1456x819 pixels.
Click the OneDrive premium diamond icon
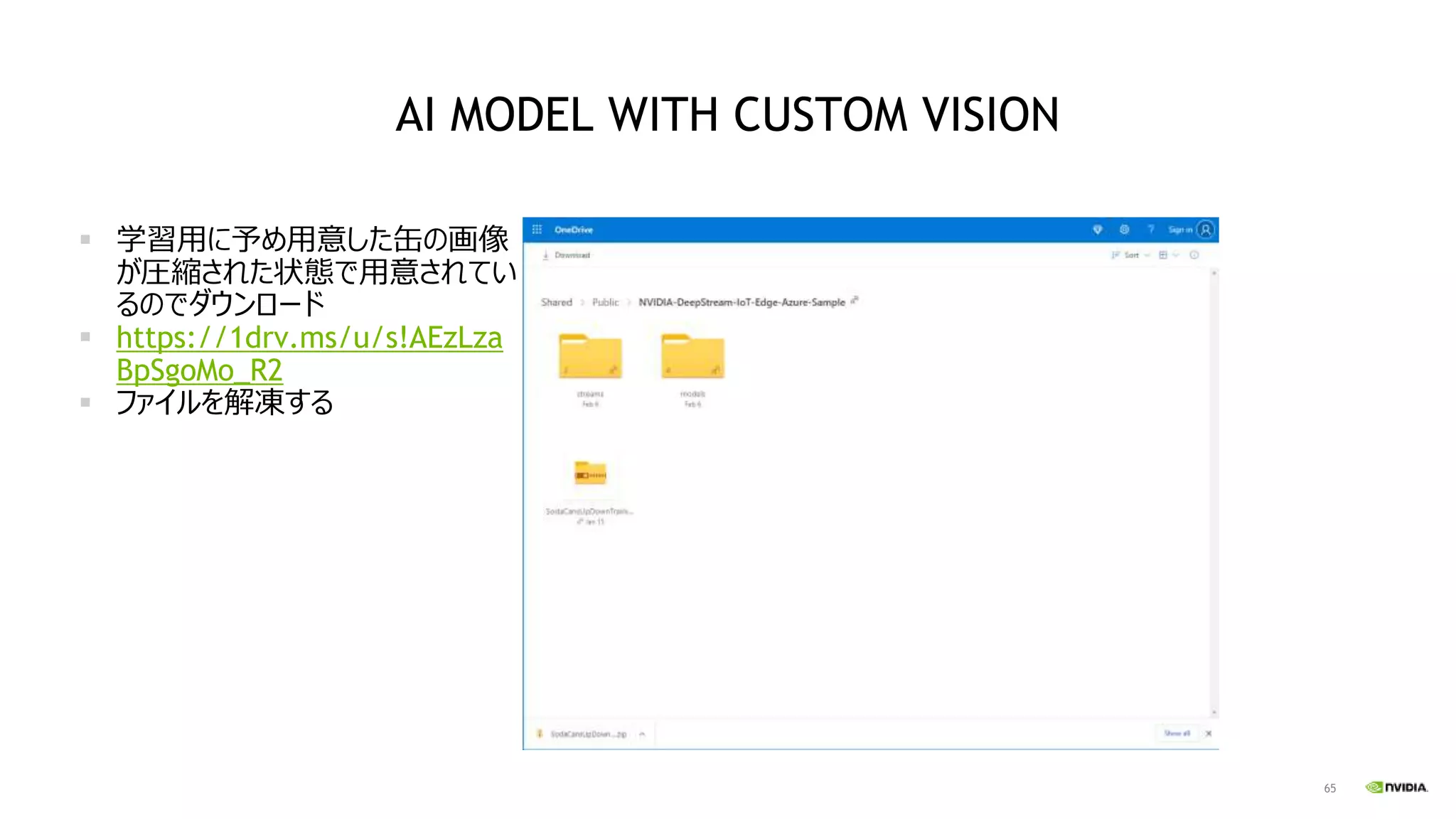1097,230
